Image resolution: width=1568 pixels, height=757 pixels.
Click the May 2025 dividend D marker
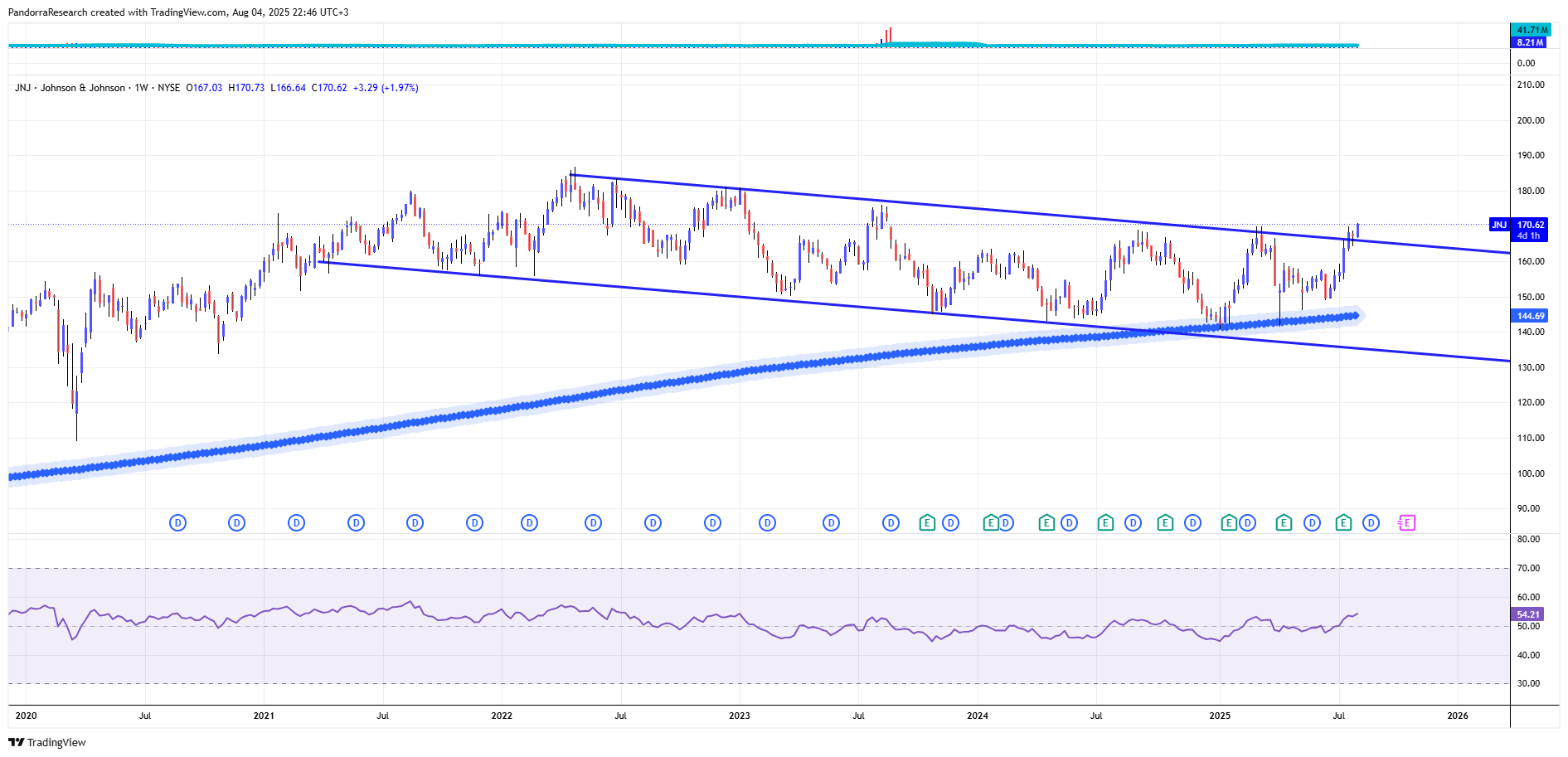[x=1312, y=523]
